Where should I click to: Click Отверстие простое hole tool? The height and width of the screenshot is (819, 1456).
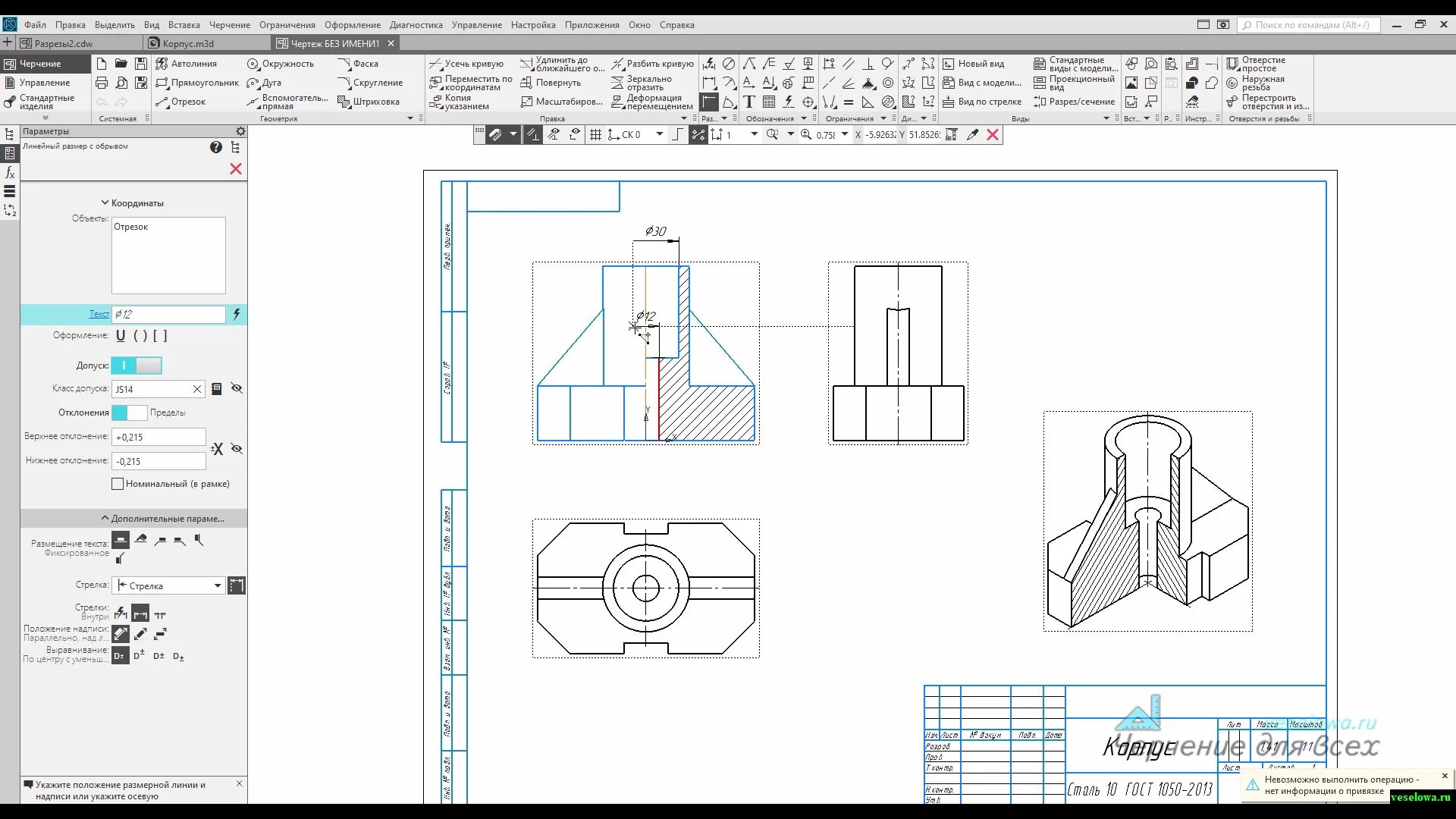[1256, 64]
